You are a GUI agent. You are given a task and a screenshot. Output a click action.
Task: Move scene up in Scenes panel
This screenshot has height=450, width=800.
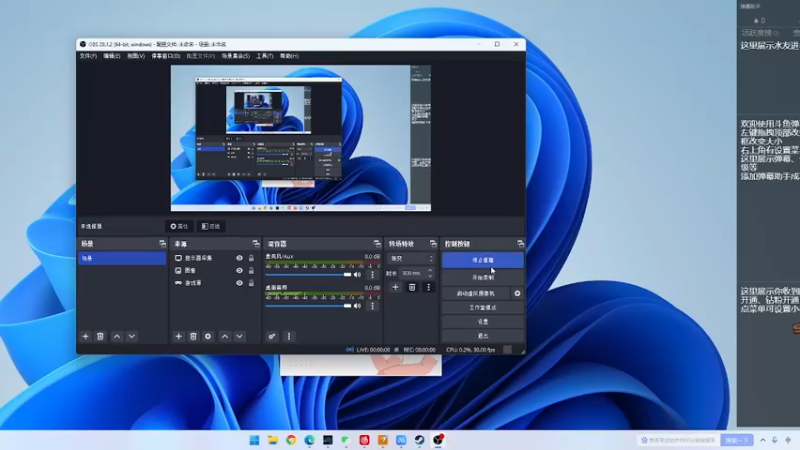point(117,336)
